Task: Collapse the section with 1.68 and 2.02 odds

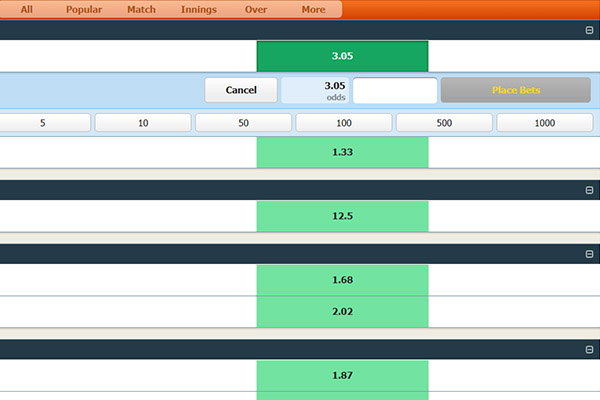Action: pos(589,254)
